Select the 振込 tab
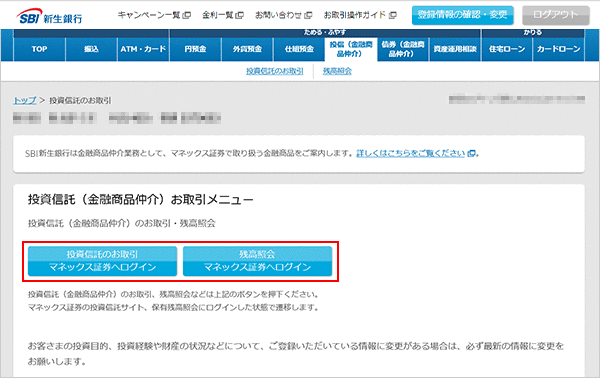 click(x=91, y=49)
